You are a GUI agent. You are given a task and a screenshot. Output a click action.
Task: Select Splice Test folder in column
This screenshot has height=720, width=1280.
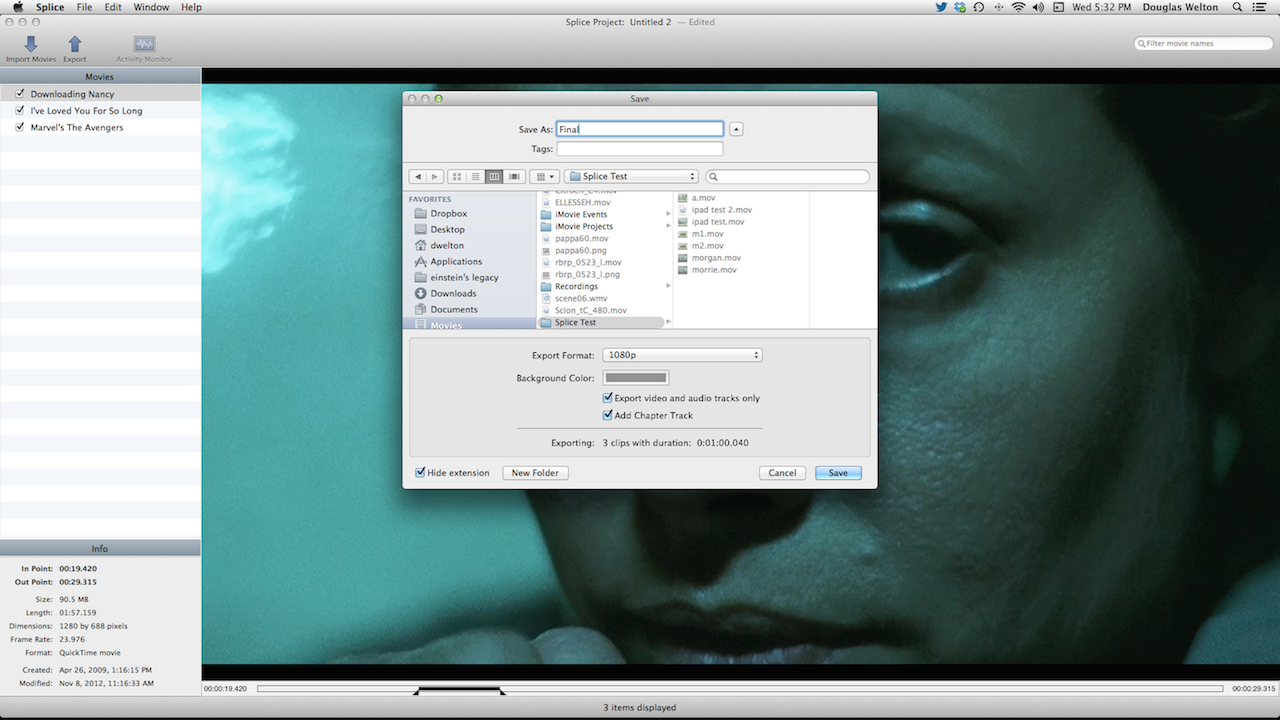[x=601, y=322]
